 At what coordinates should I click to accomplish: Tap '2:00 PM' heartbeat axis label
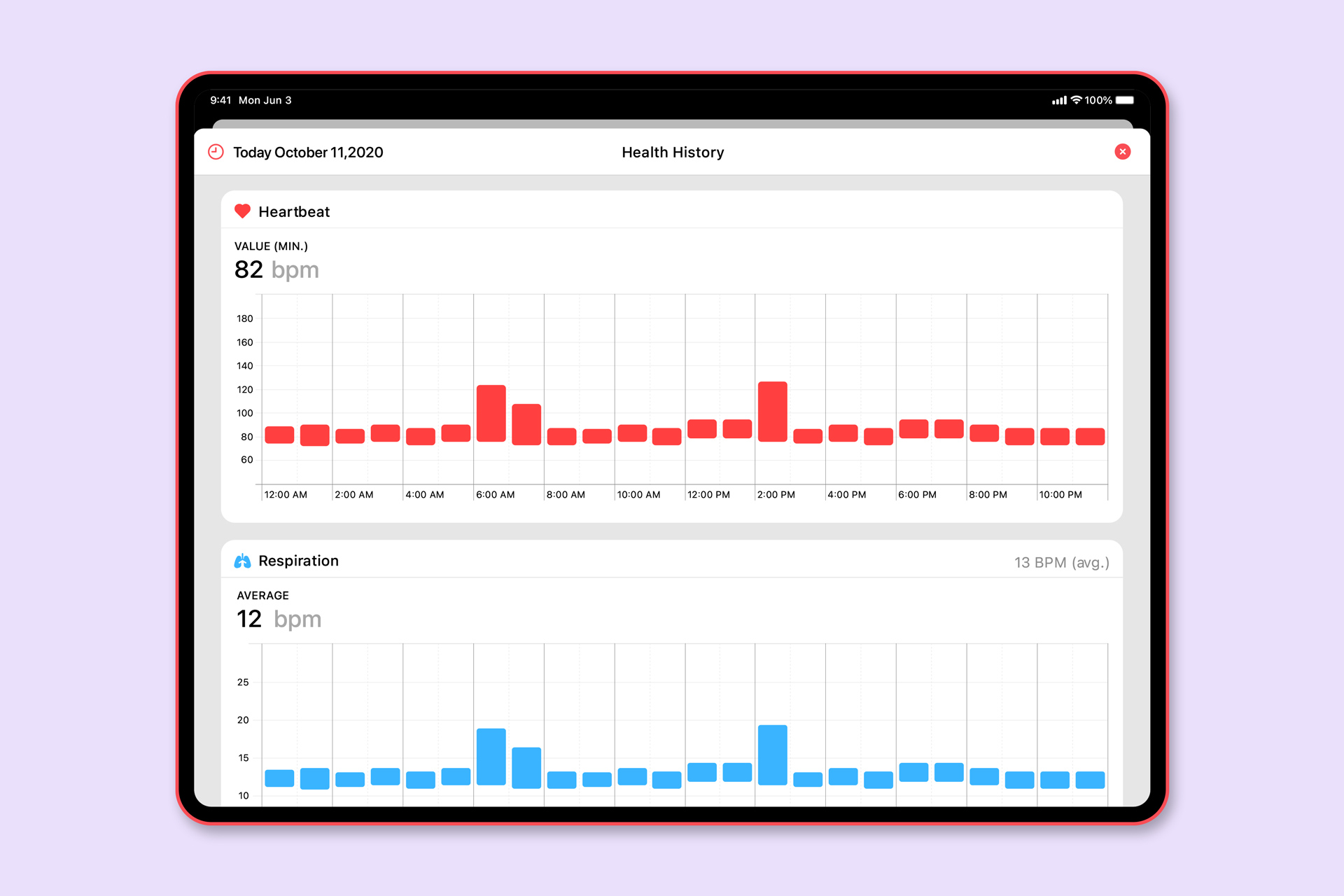click(776, 495)
